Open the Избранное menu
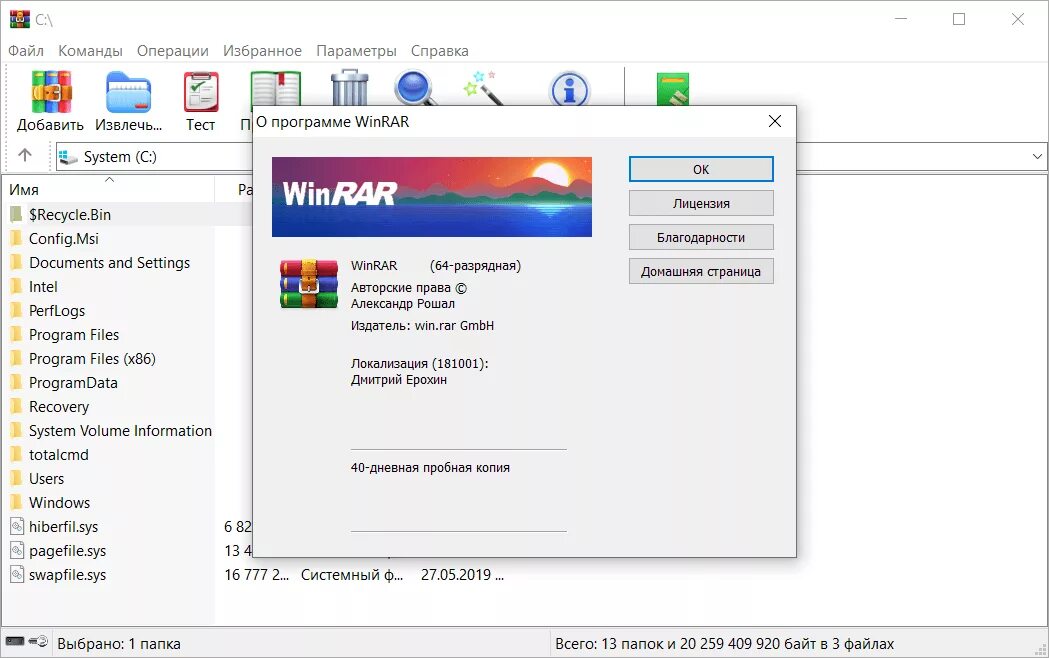The image size is (1049, 658). [x=262, y=51]
